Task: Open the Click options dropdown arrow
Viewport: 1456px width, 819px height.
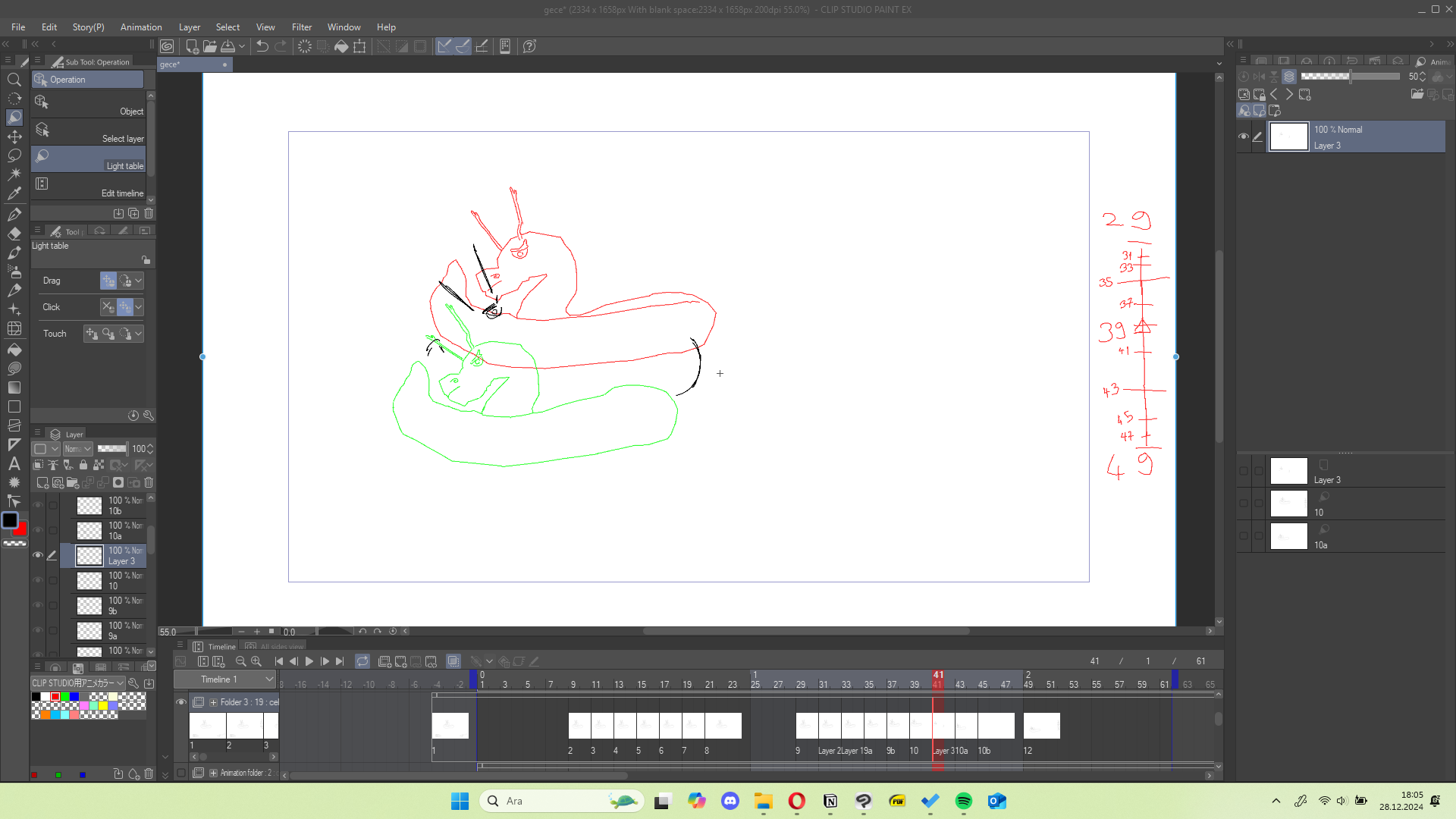Action: pyautogui.click(x=139, y=307)
